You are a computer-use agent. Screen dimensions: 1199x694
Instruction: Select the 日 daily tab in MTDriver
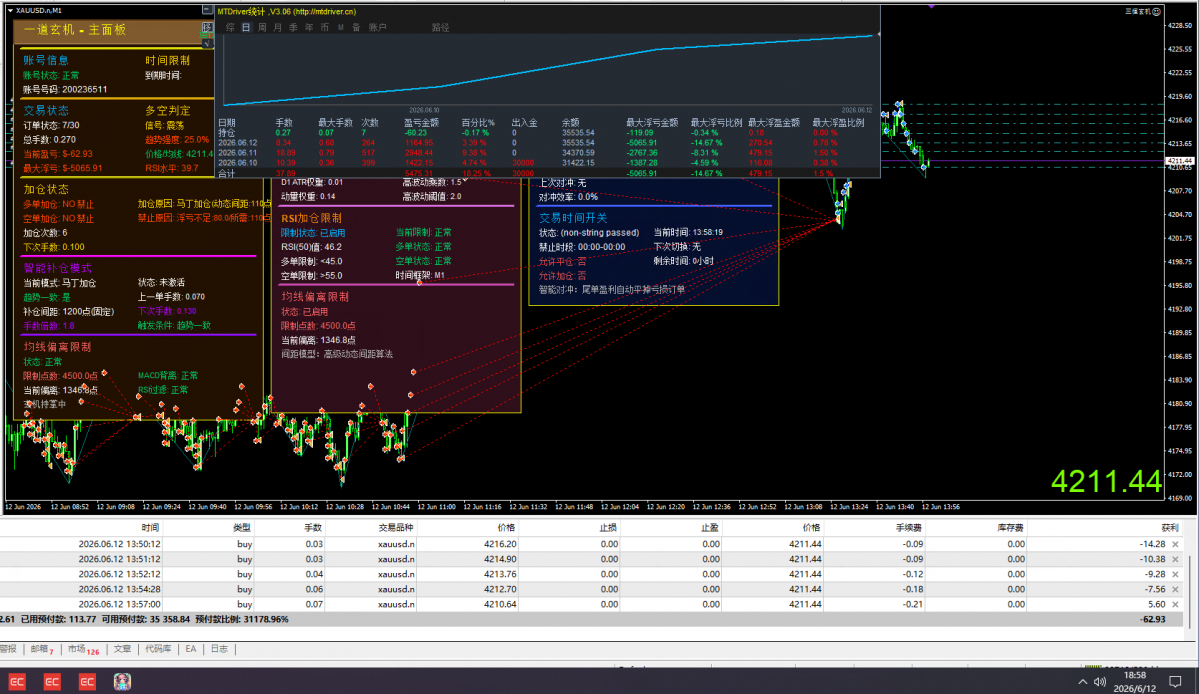[246, 28]
